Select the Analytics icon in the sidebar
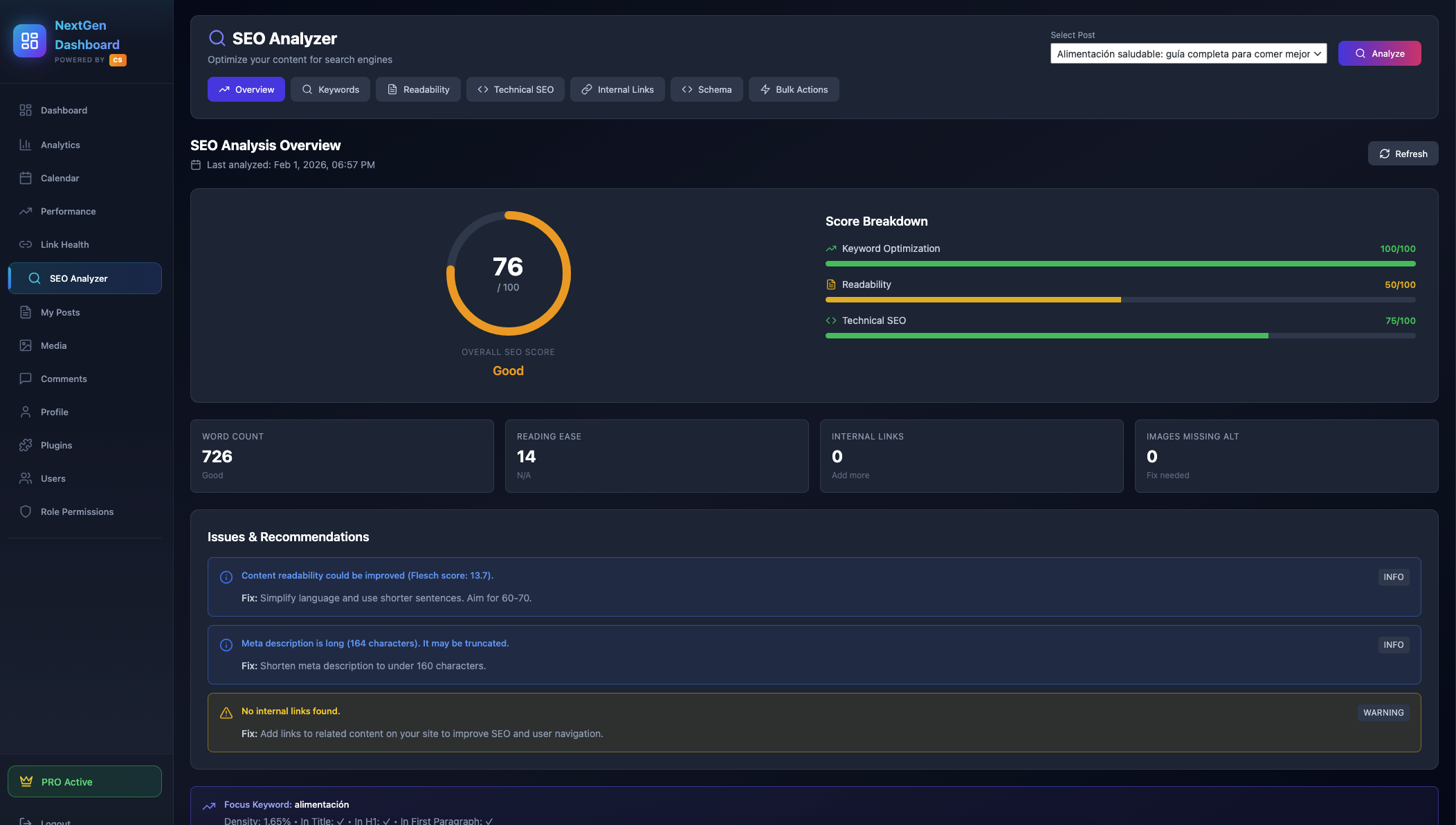Screen dimensions: 1456x825 pyautogui.click(x=26, y=145)
